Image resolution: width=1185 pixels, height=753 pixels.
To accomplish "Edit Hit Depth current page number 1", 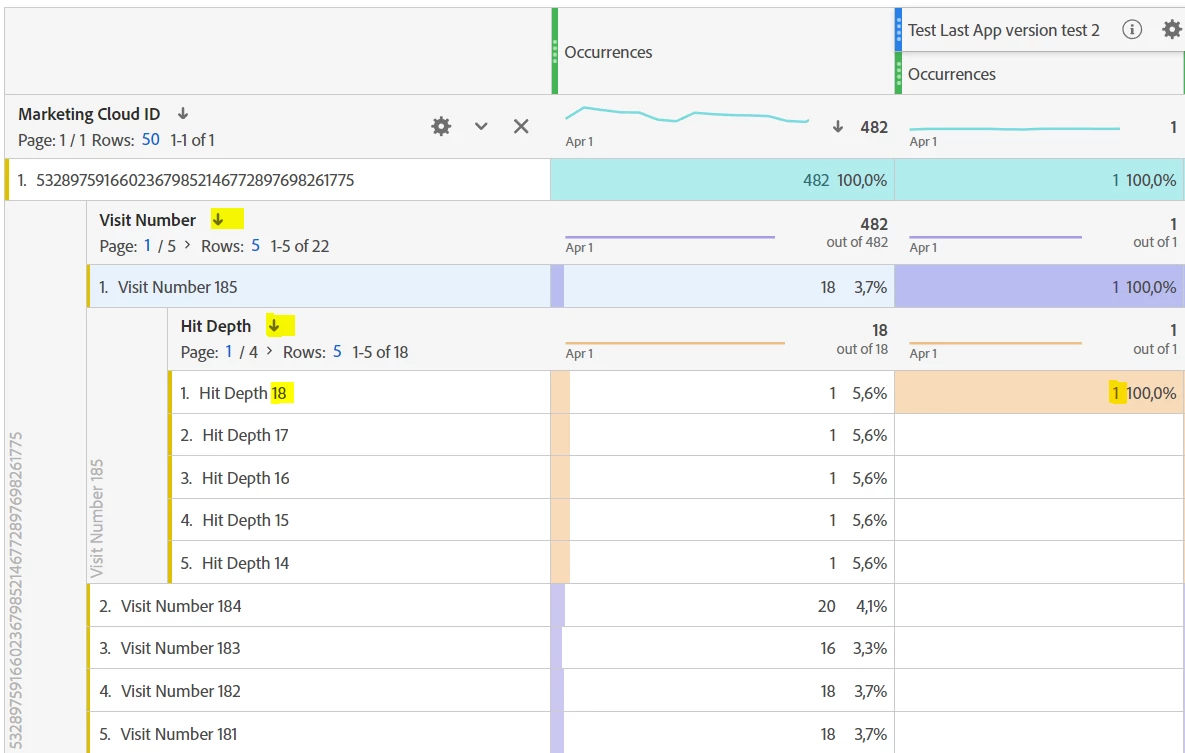I will [x=228, y=352].
